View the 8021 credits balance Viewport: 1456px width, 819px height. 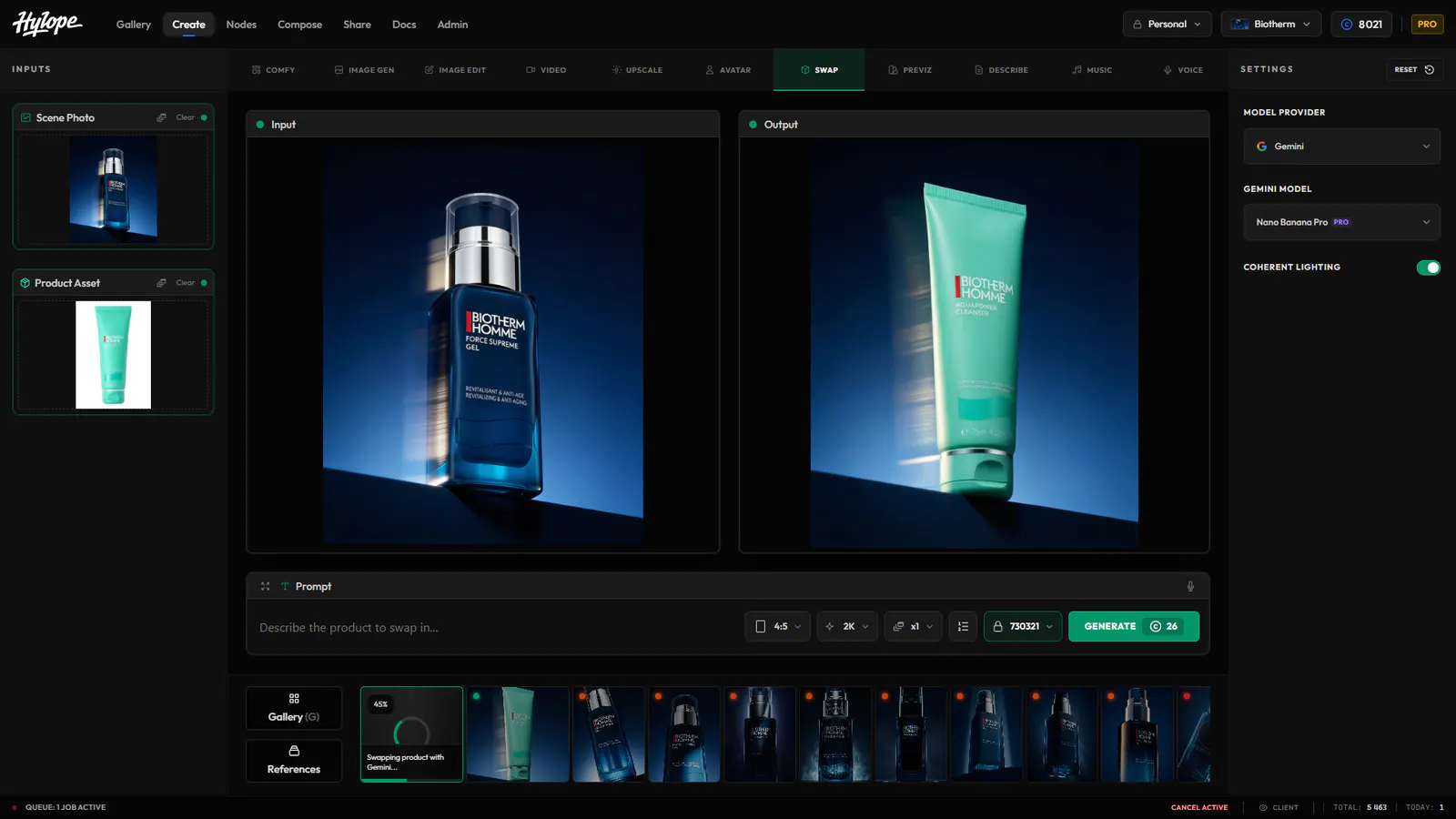(1360, 25)
